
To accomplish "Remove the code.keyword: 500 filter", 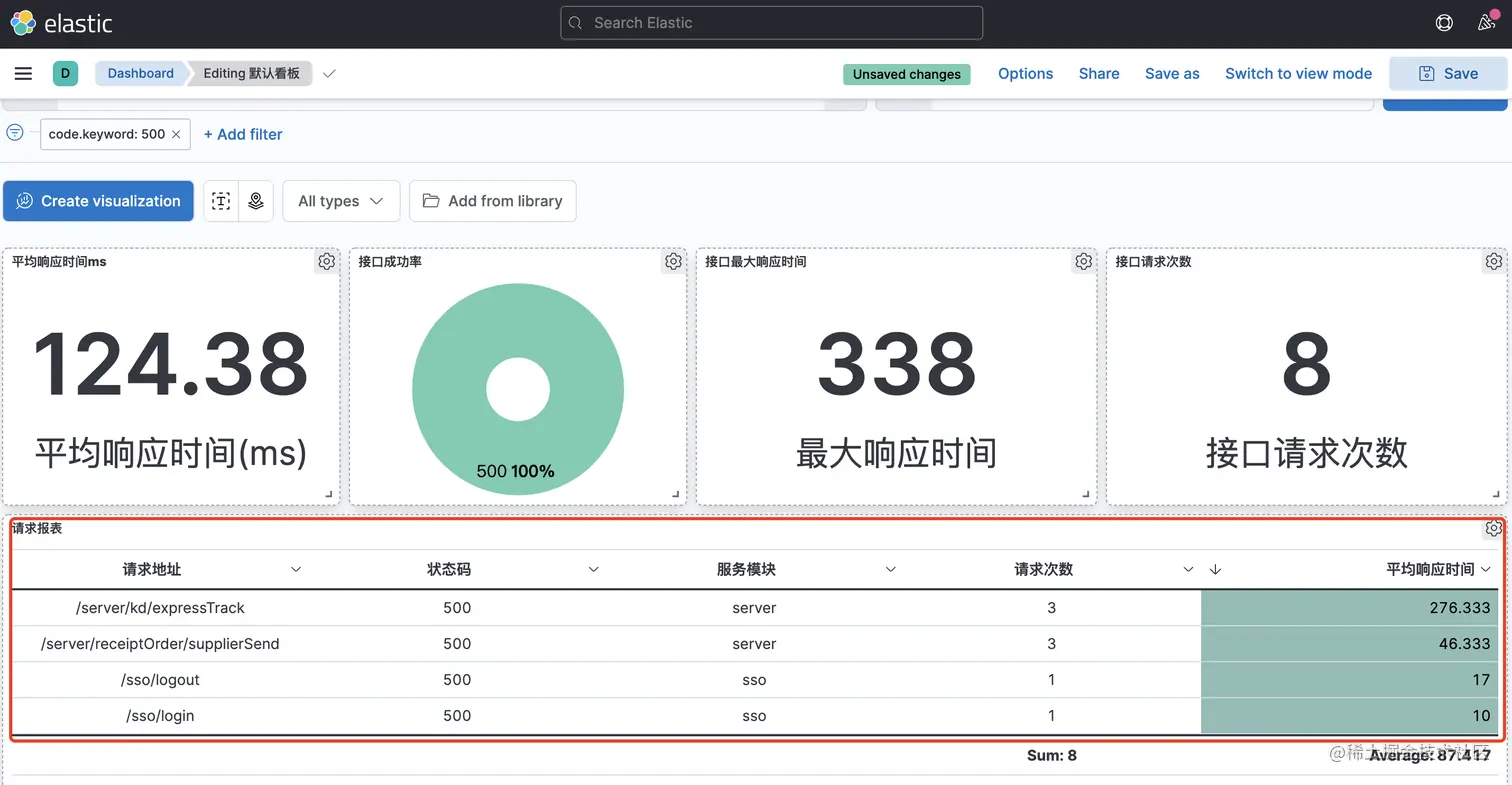I will pos(177,134).
